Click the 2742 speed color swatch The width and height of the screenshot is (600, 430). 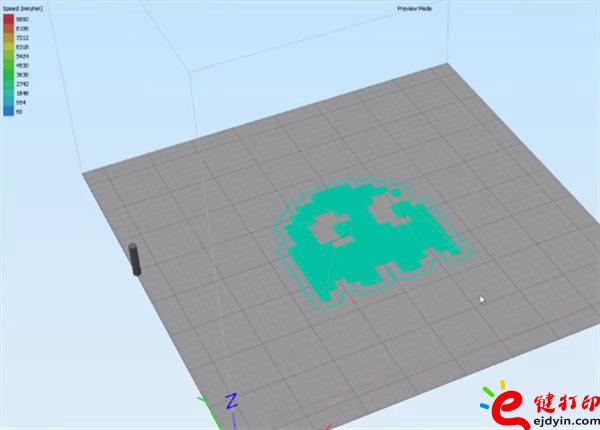[6, 84]
